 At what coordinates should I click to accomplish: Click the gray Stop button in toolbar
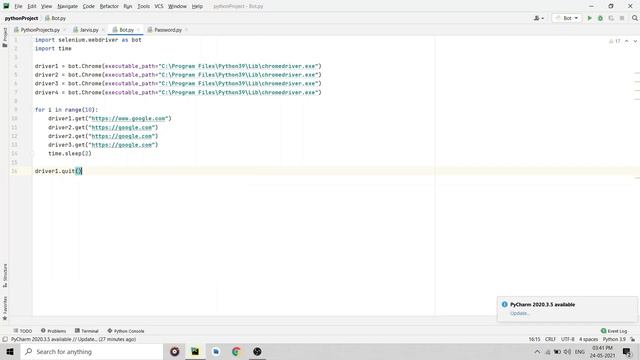click(x=622, y=18)
